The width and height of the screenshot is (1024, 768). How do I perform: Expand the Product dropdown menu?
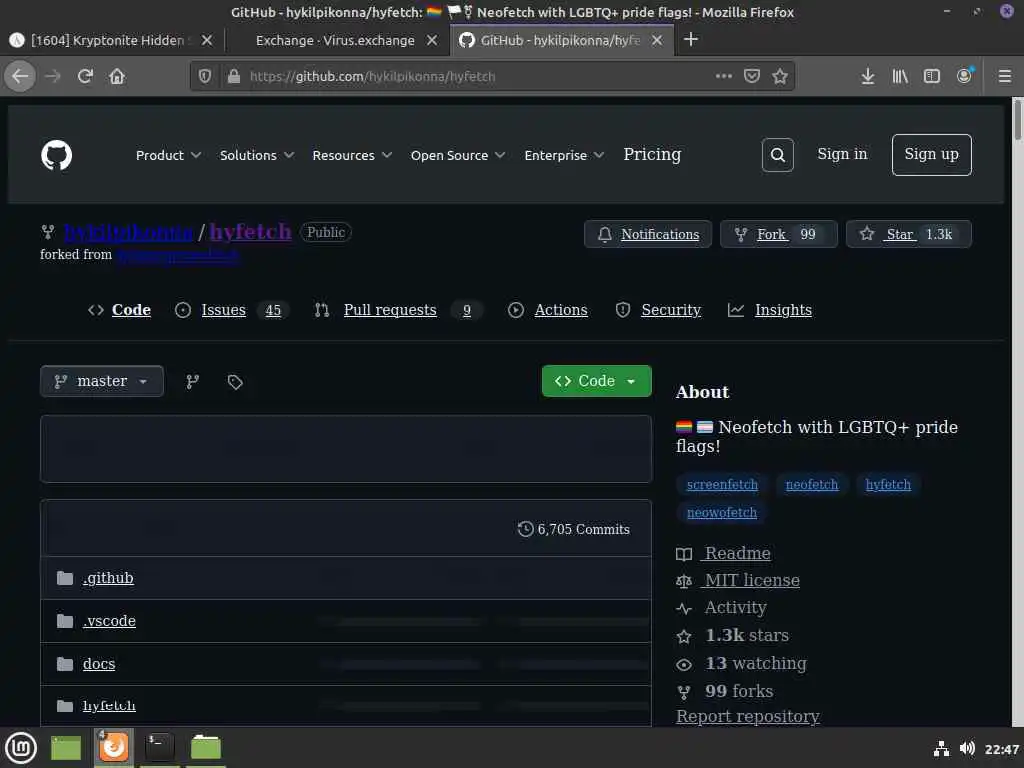[x=168, y=155]
